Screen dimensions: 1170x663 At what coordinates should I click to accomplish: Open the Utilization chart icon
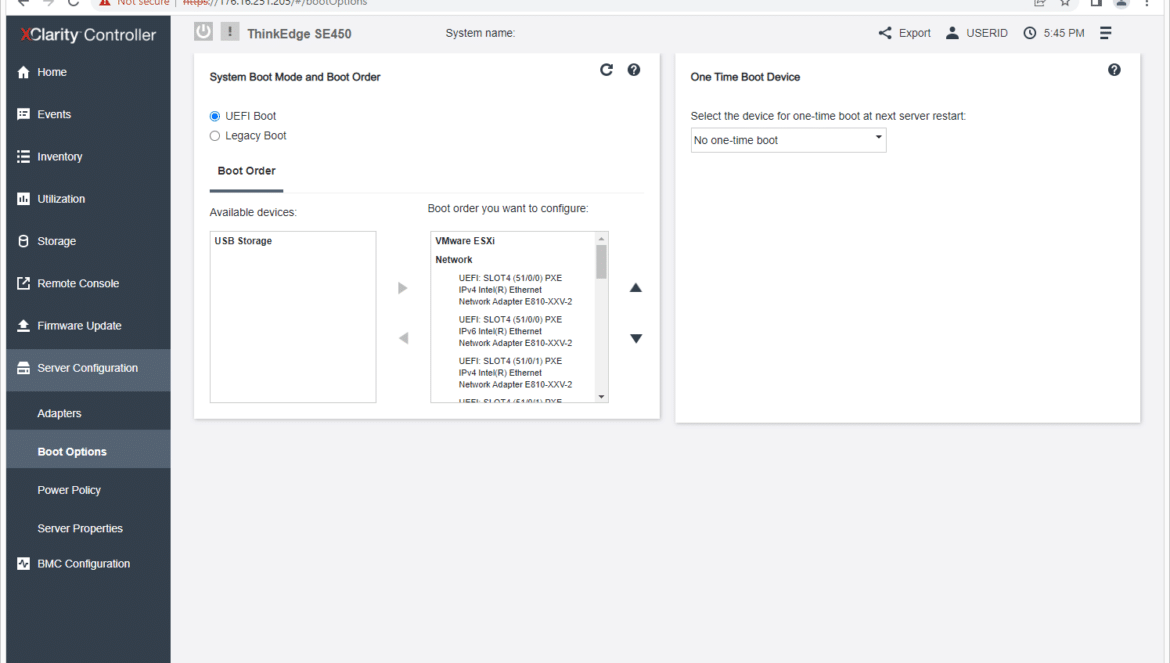click(x=23, y=199)
